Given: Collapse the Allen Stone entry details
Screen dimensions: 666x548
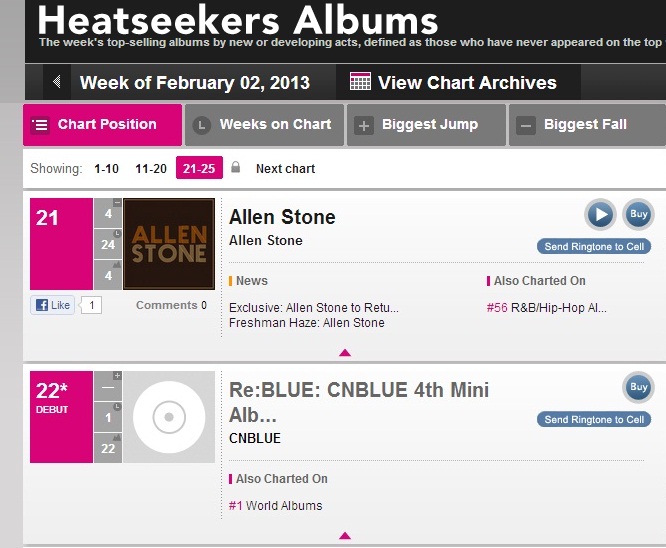Looking at the screenshot, I should [345, 352].
